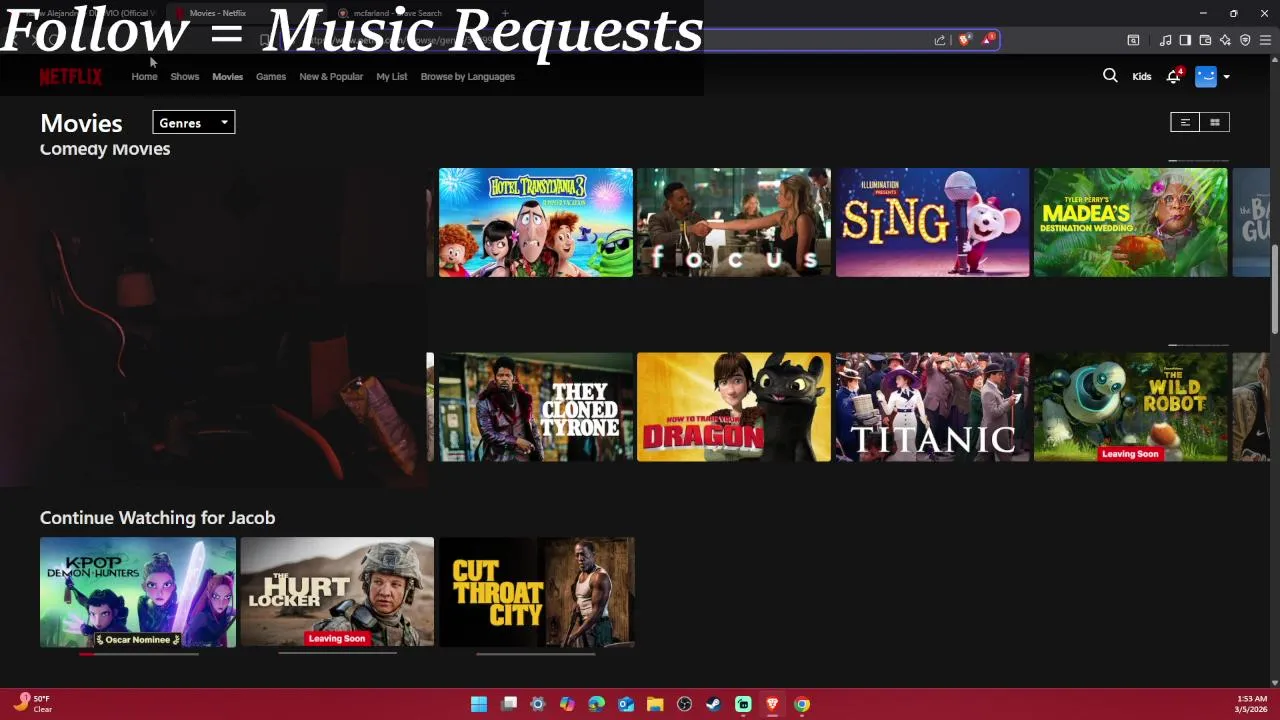Resume Cut Throat City
This screenshot has height=720, width=1280.
(536, 592)
